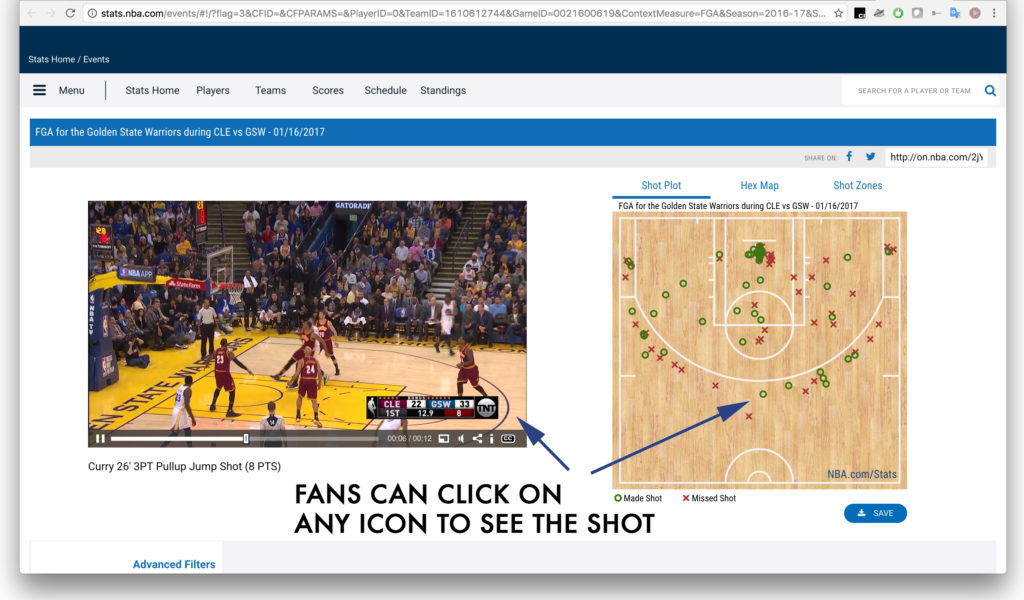Reload the browser page
The image size is (1024, 600).
[69, 13]
